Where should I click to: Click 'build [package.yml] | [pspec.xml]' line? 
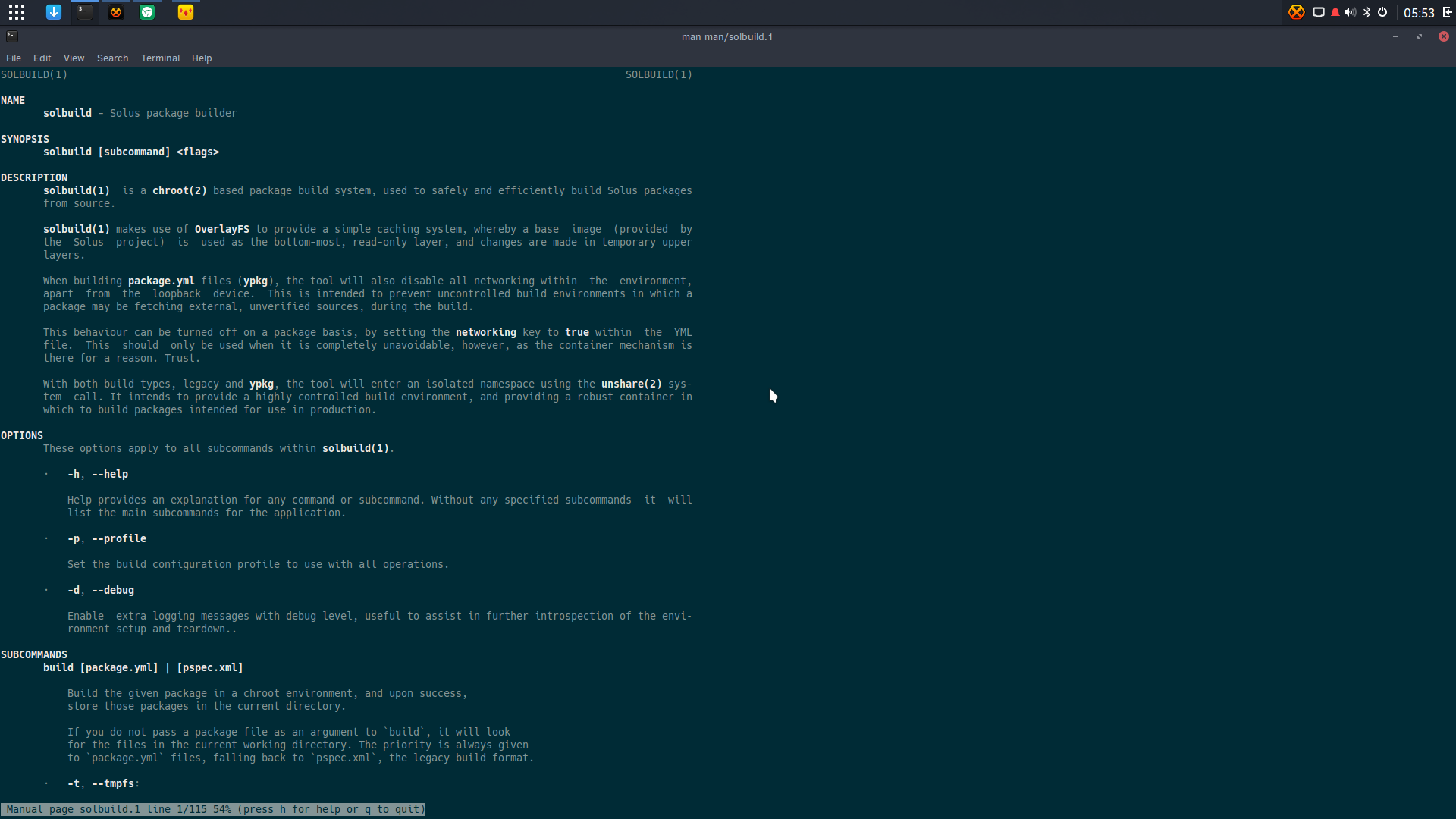click(143, 667)
